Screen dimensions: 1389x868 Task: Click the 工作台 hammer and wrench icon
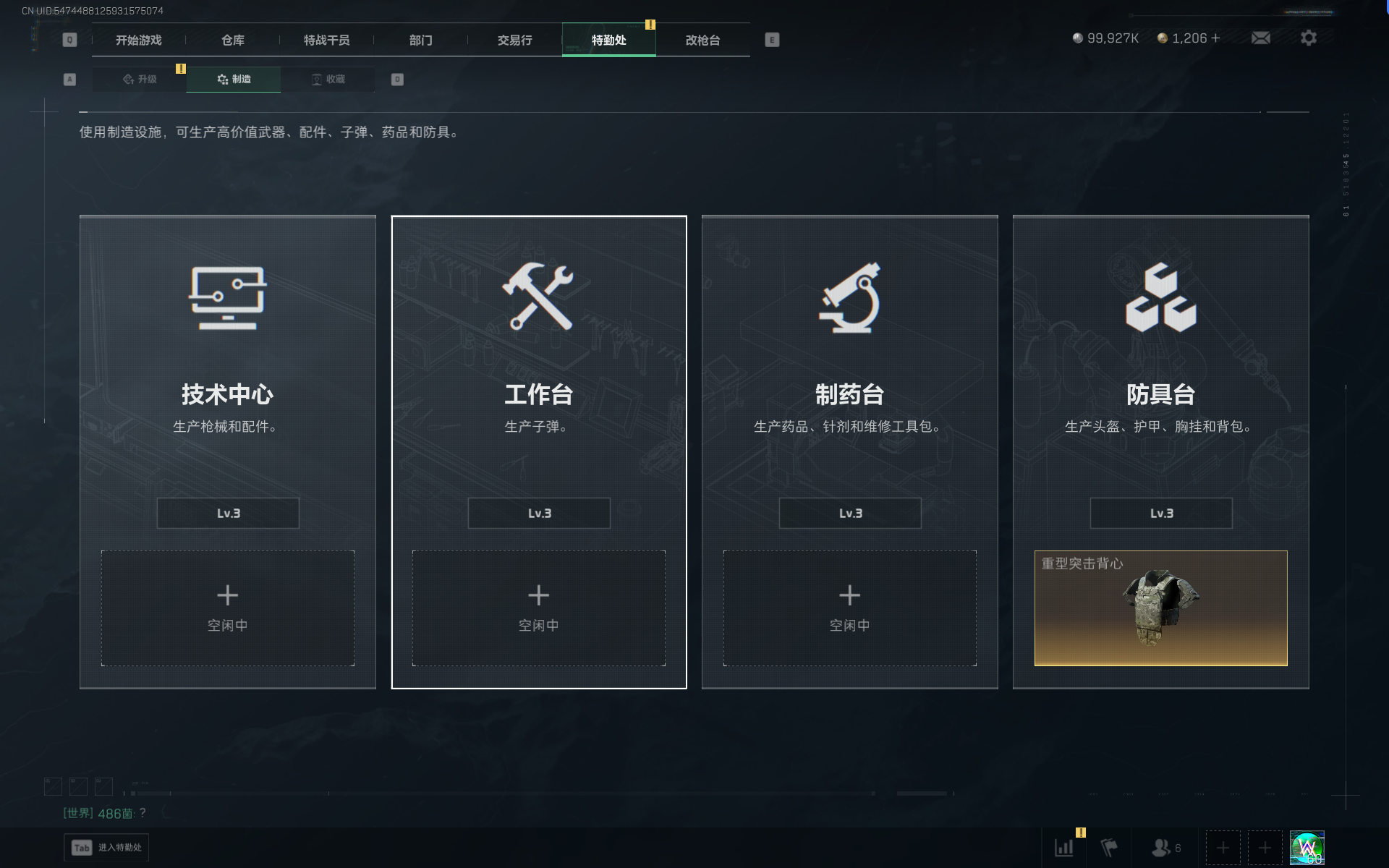click(x=538, y=296)
